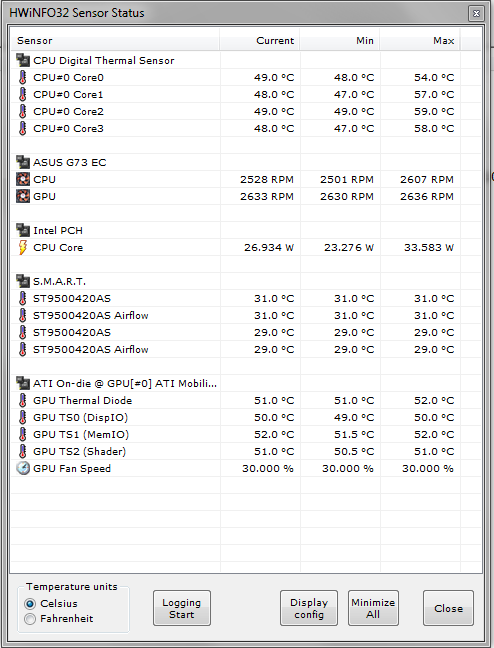Click thermometer icon of 31.0 °C ST9500420AS Airflow
The height and width of the screenshot is (648, 494).
(x=23, y=315)
